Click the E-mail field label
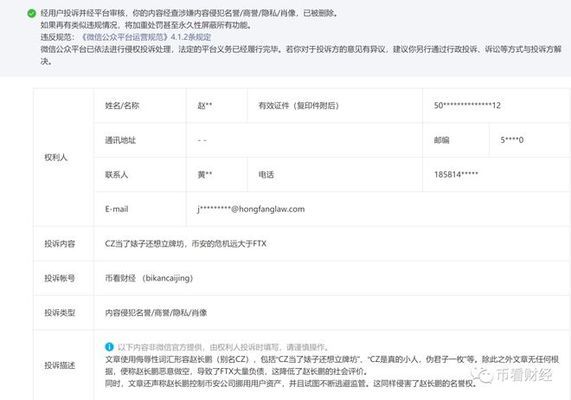571x400 pixels. click(117, 209)
